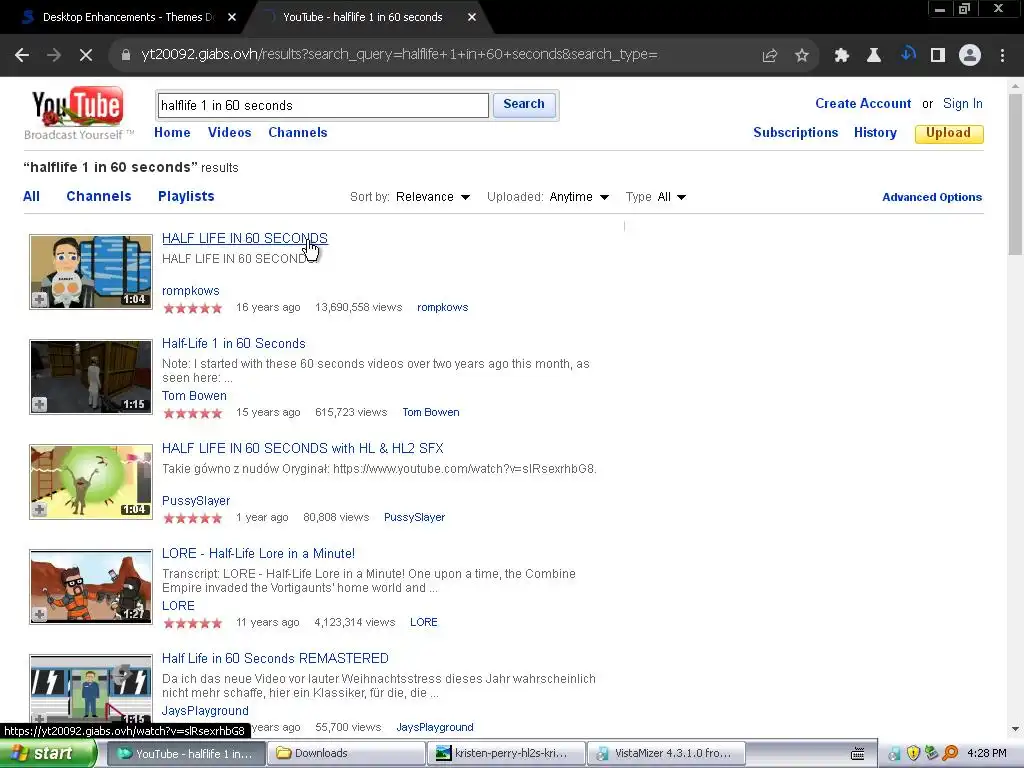Open the Videos navigation link
Viewport: 1024px width, 768px height.
point(229,133)
